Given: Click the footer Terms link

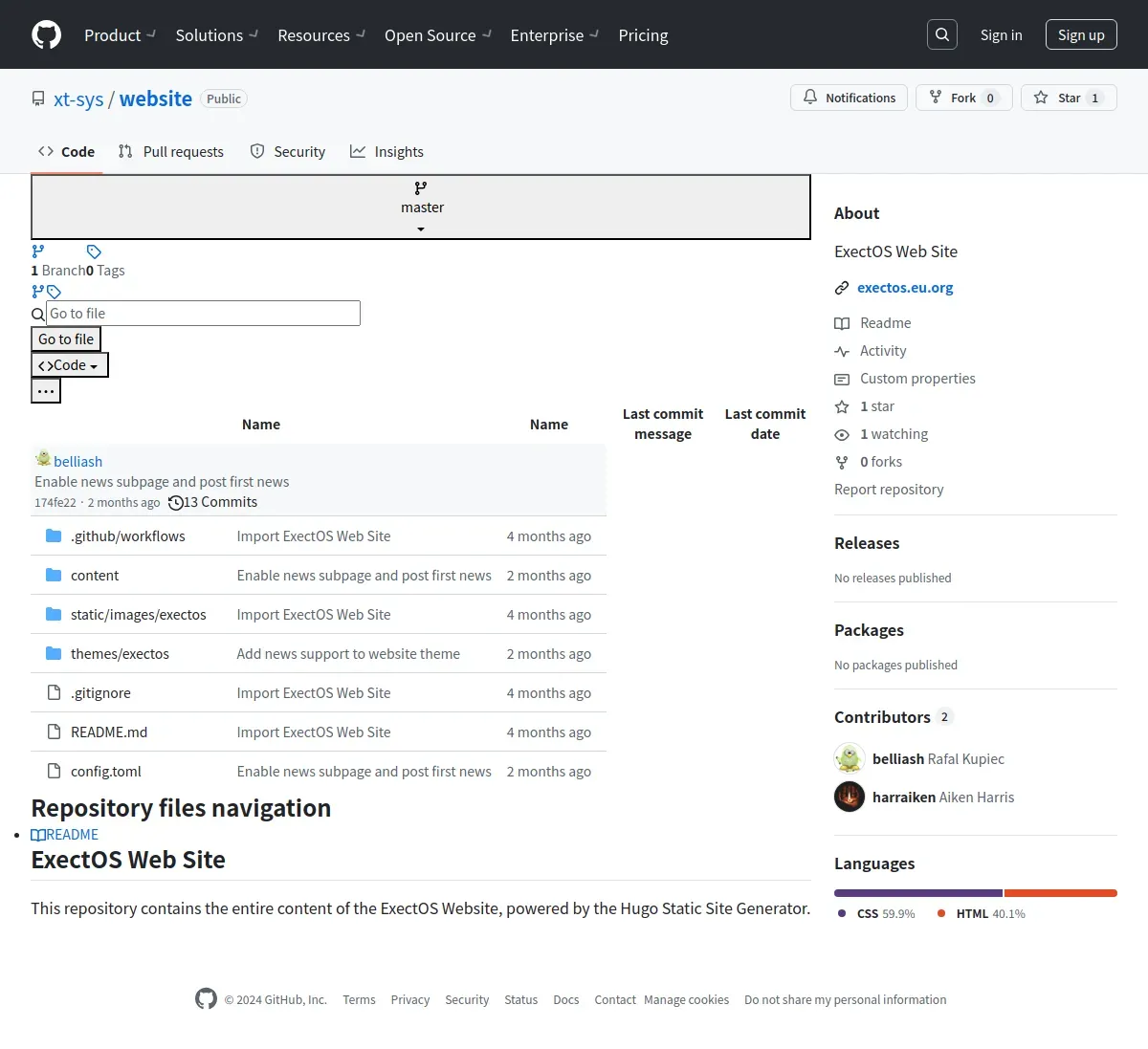Looking at the screenshot, I should pyautogui.click(x=359, y=999).
